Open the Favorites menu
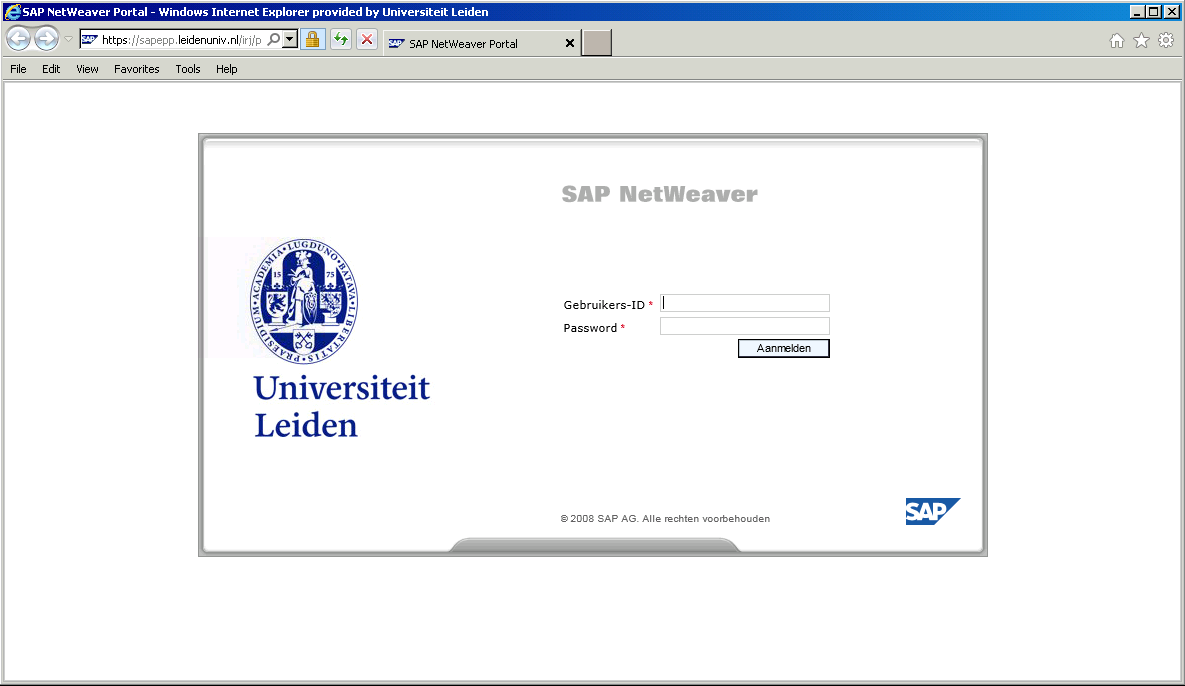1185x686 pixels. (136, 69)
